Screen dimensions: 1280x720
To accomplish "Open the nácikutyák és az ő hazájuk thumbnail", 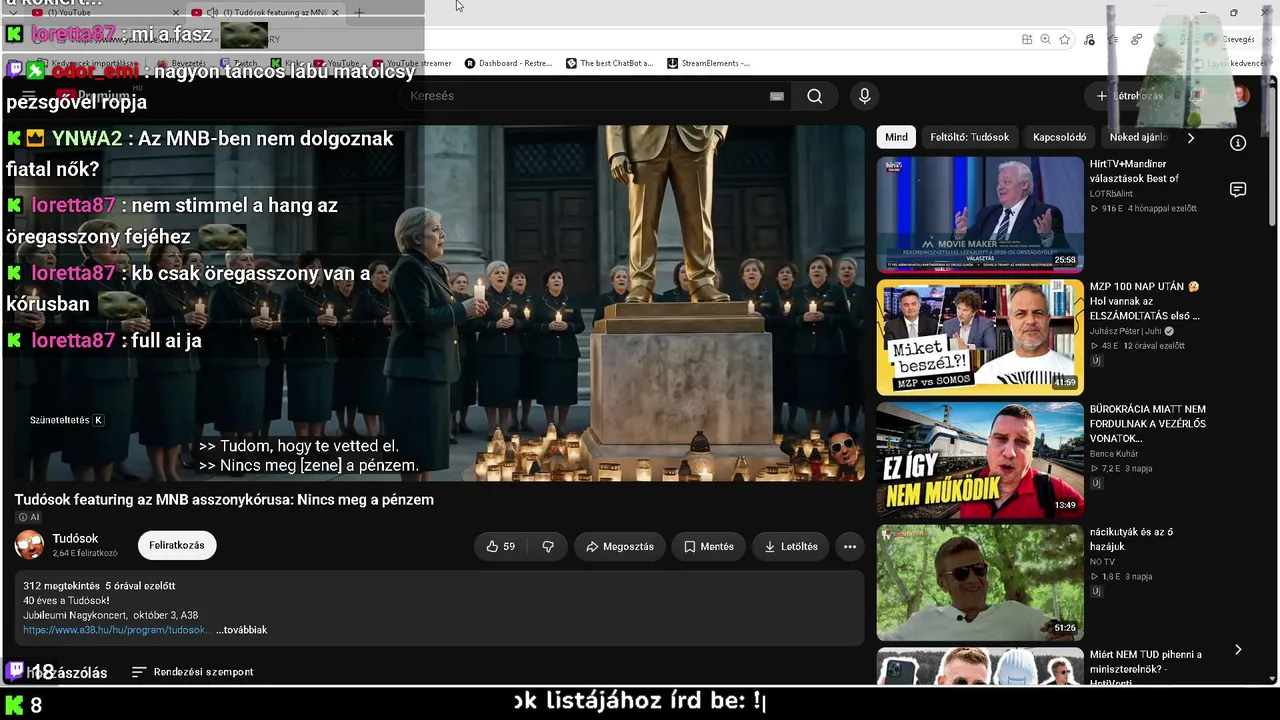I will click(980, 583).
